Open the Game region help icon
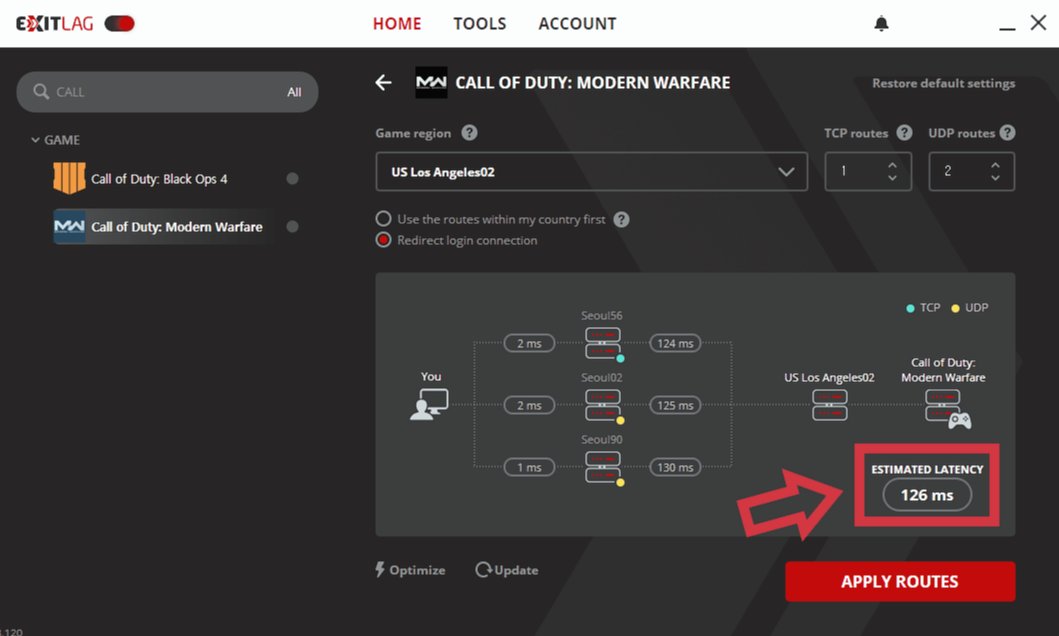The height and width of the screenshot is (636, 1059). [469, 132]
